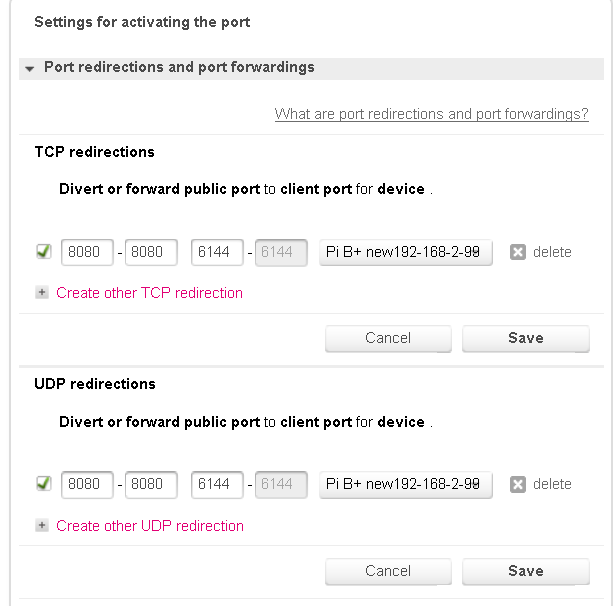Click UDP client port start field 6144
The height and width of the screenshot is (606, 613).
click(218, 484)
